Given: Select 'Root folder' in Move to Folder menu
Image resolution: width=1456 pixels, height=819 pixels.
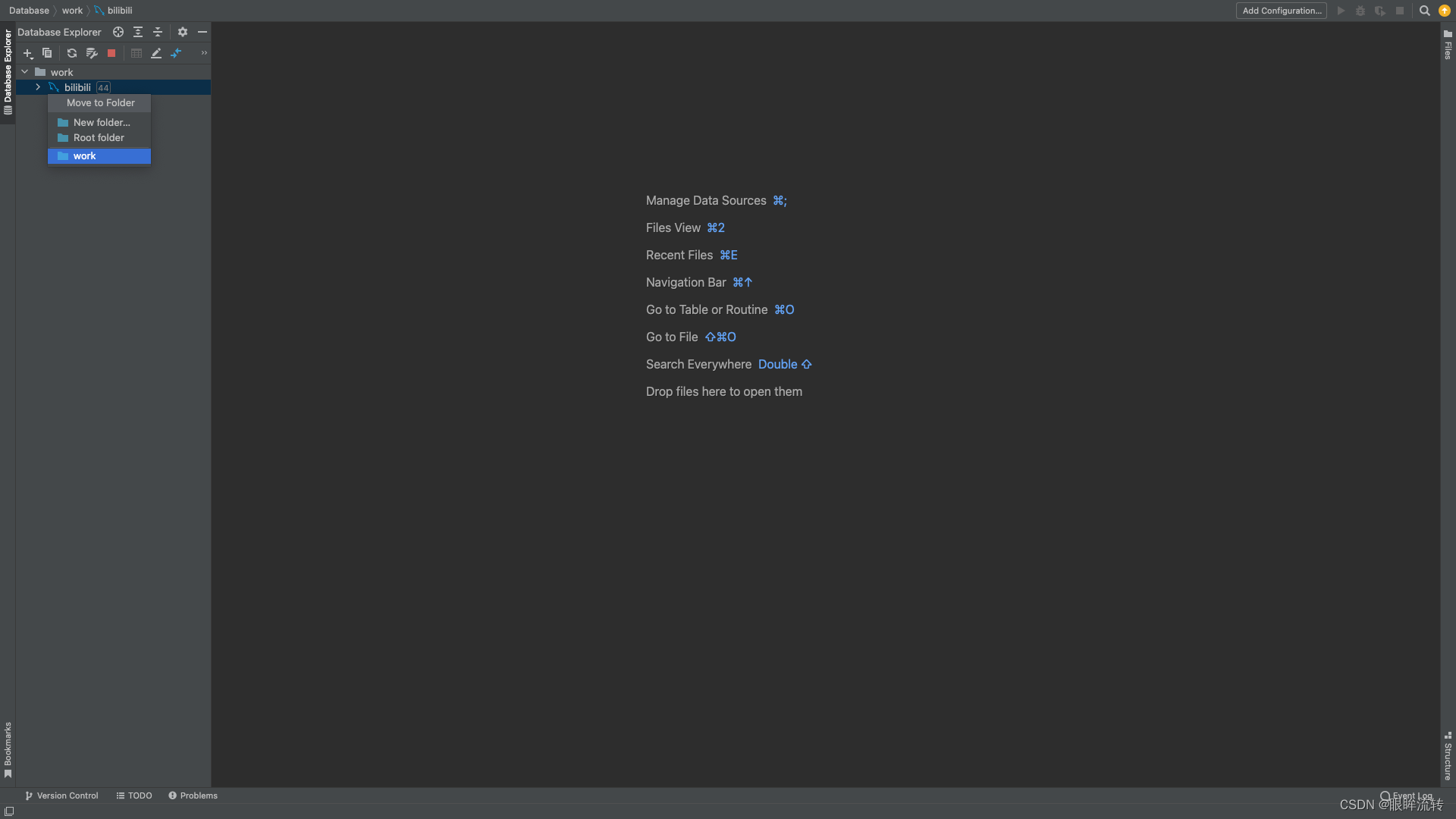Looking at the screenshot, I should coord(98,137).
